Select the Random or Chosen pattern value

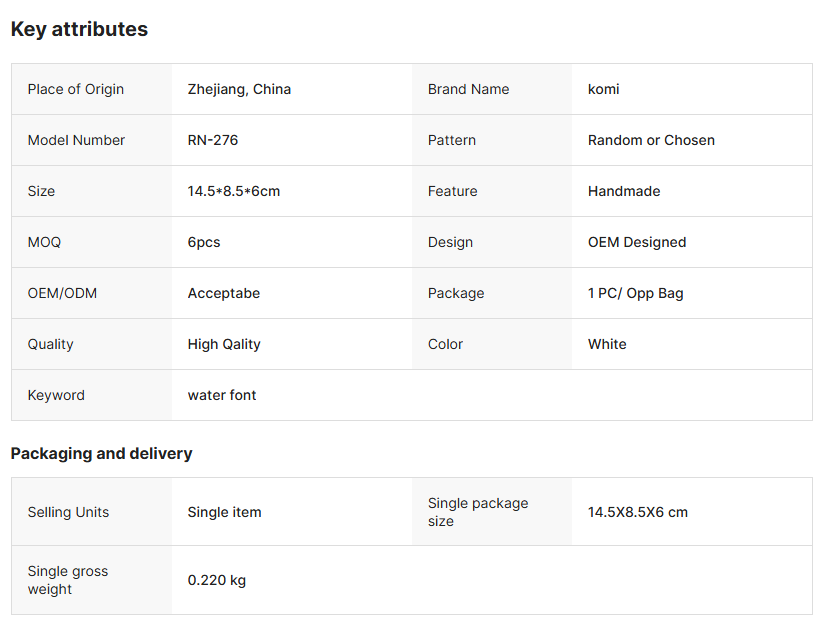tap(651, 140)
